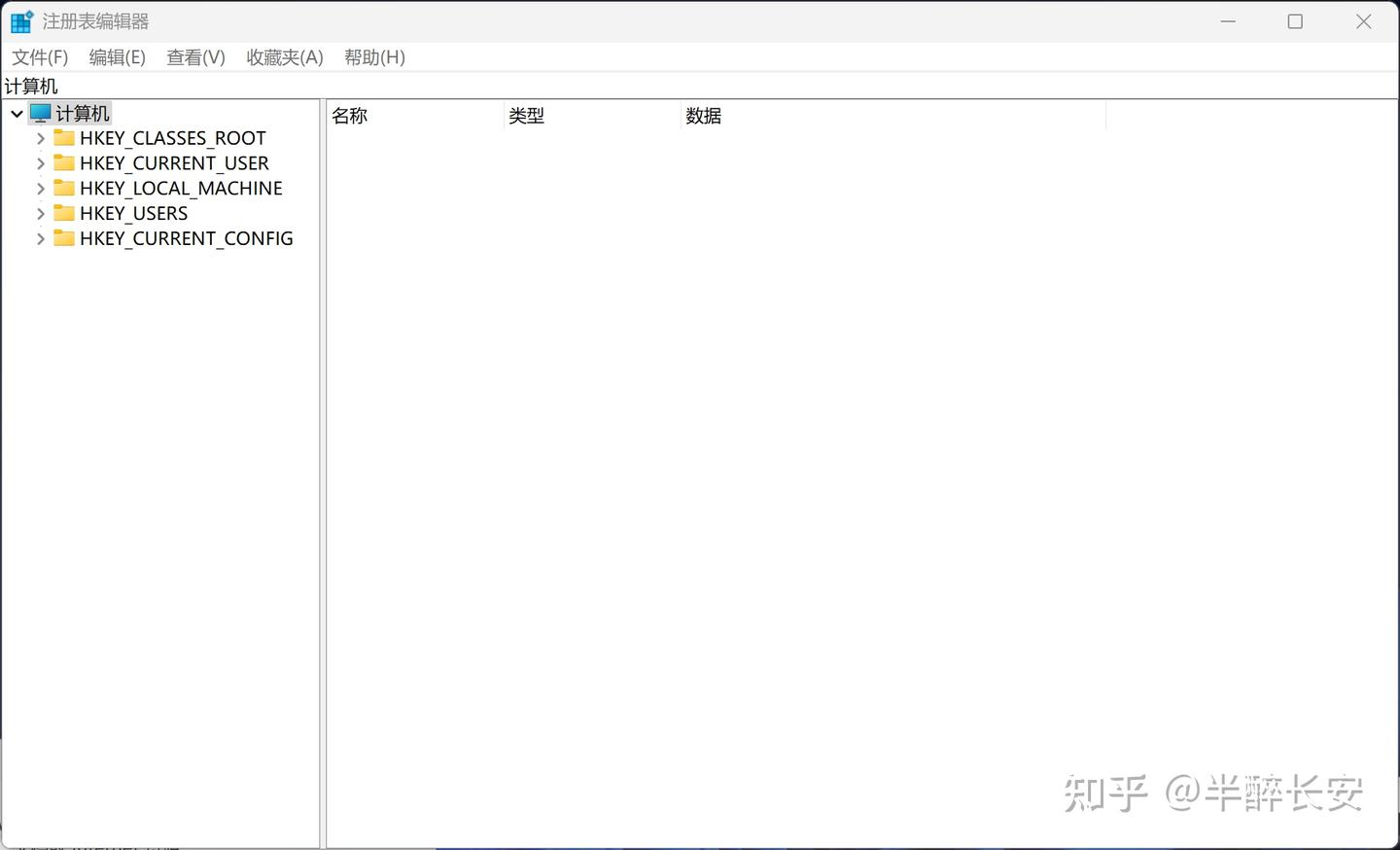Open the 收藏夹(A) menu

pyautogui.click(x=284, y=57)
